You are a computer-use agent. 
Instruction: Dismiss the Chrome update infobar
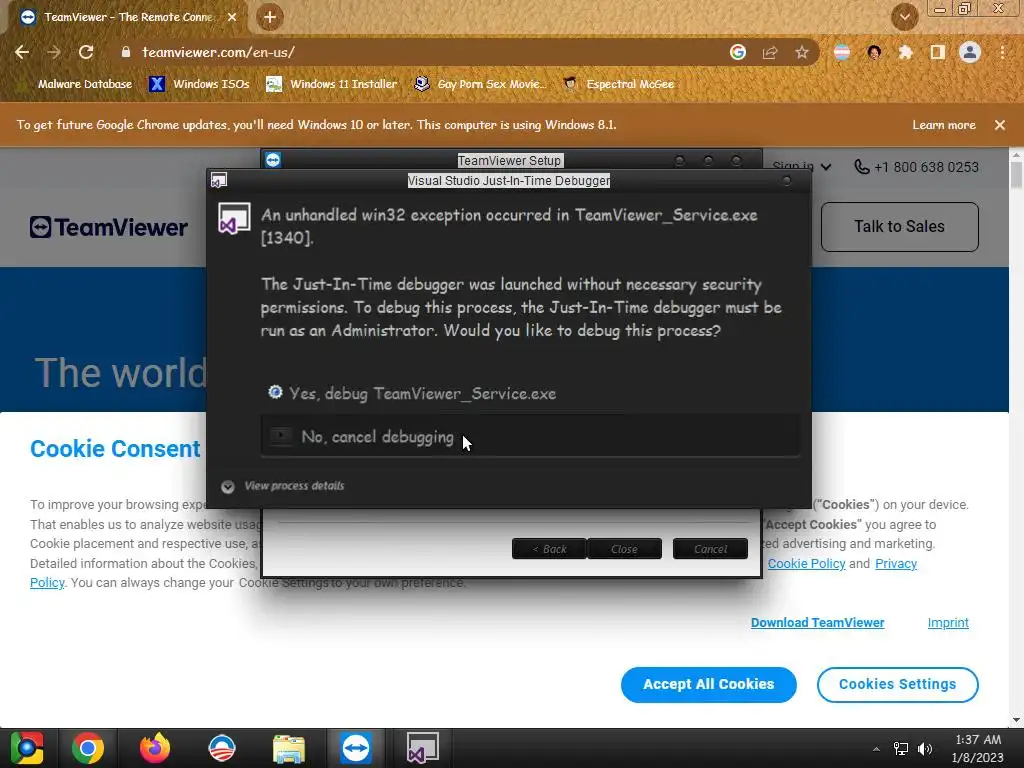1000,125
